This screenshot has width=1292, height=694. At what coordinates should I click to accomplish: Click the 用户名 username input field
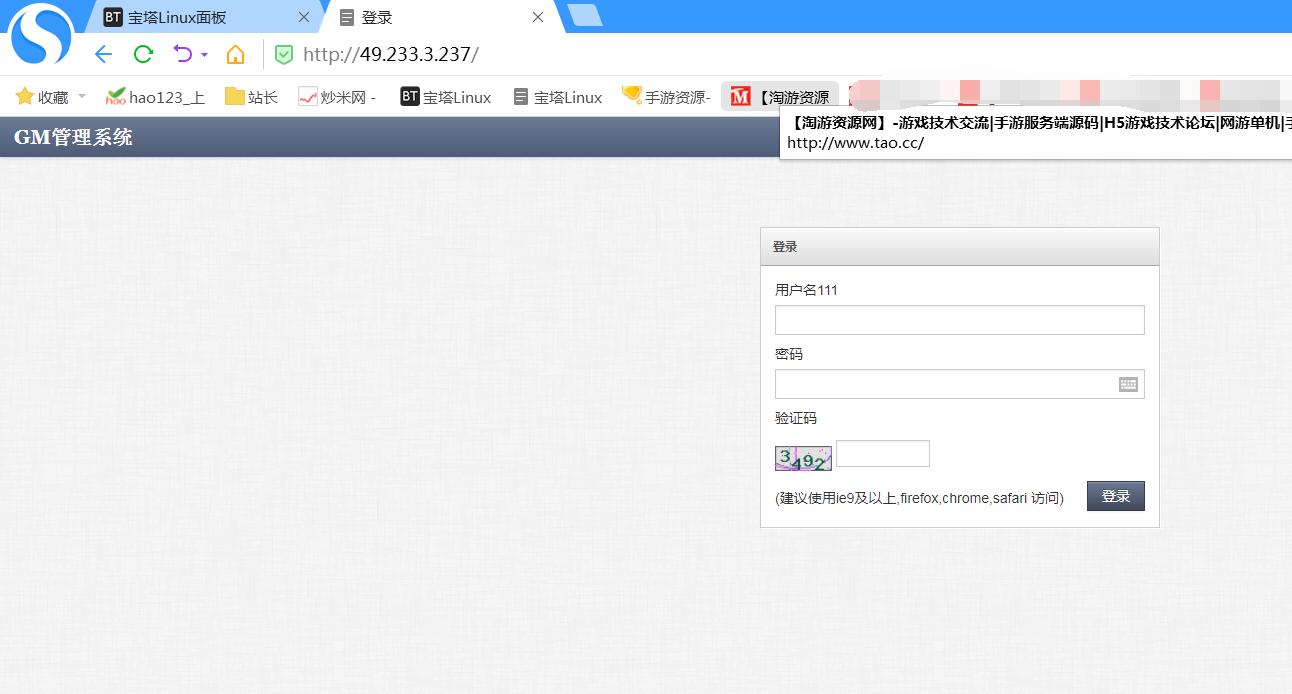coord(959,320)
